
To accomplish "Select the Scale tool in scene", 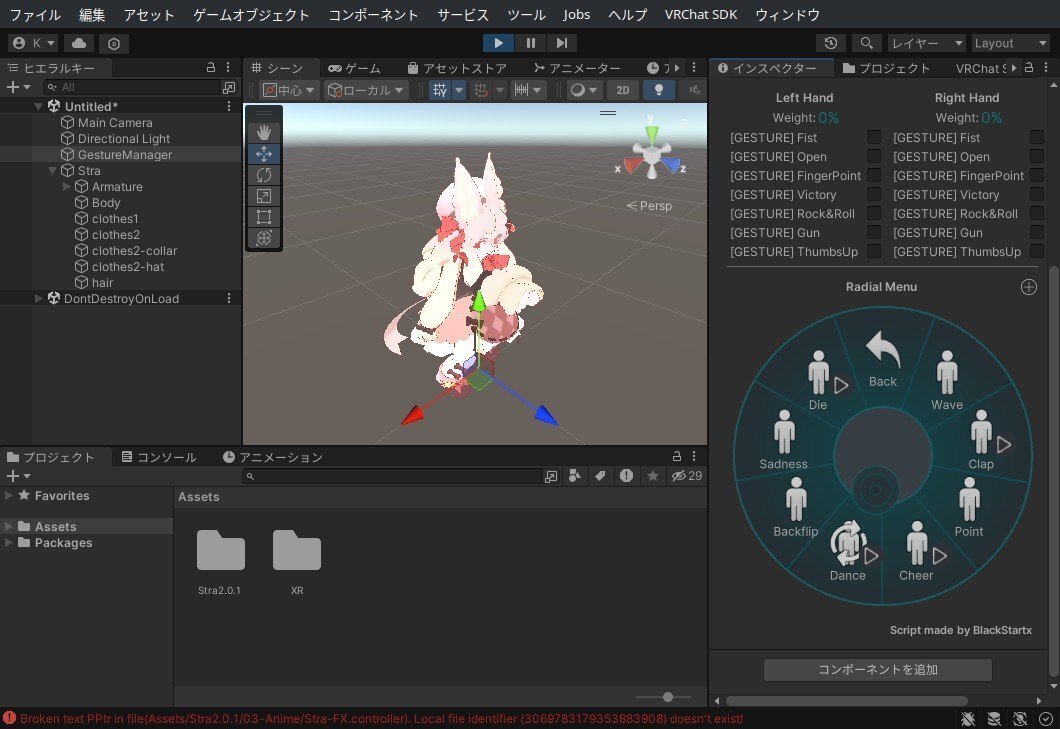I will [264, 195].
